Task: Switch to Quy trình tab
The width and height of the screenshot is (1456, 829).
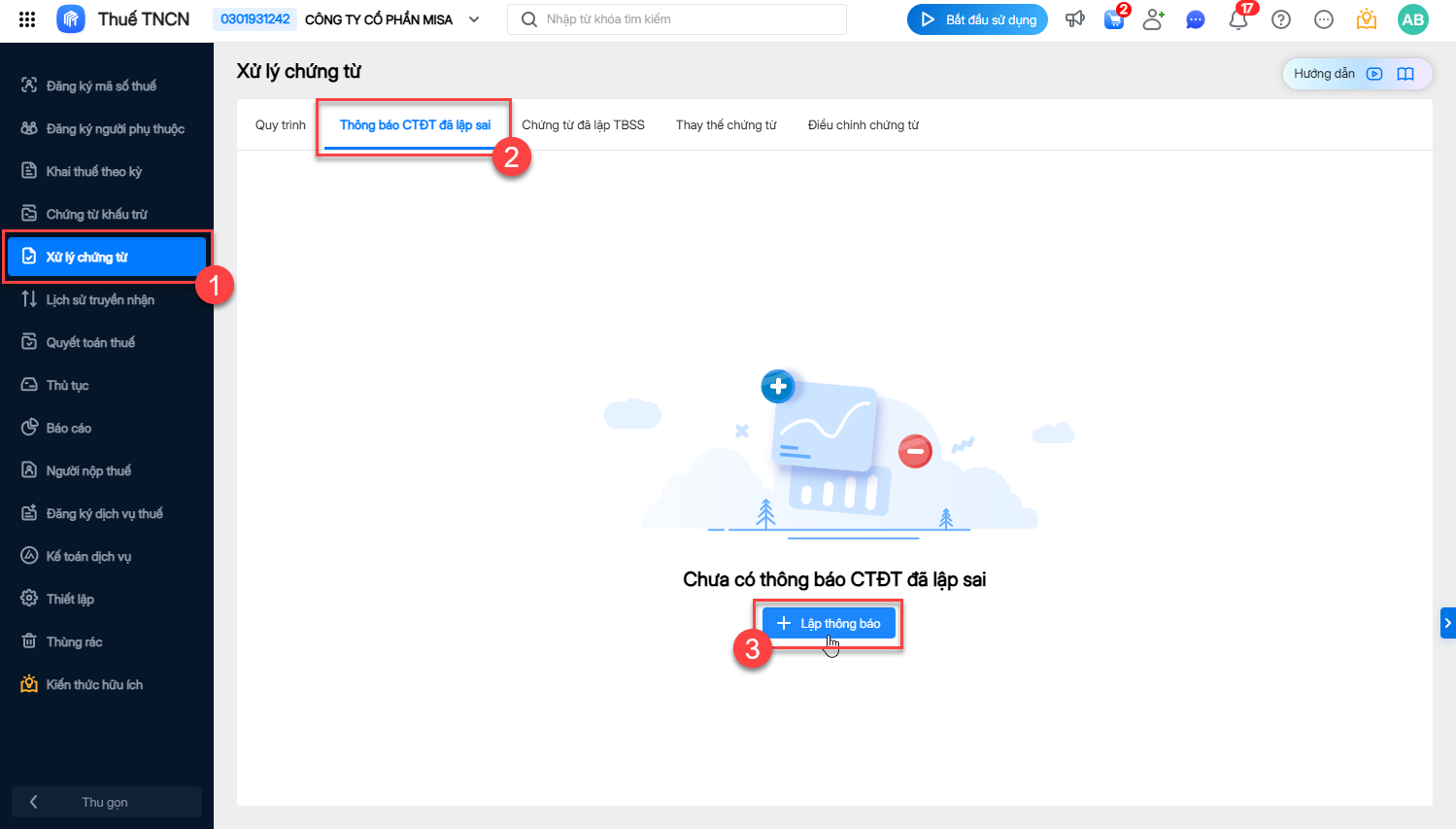Action: pos(281,125)
